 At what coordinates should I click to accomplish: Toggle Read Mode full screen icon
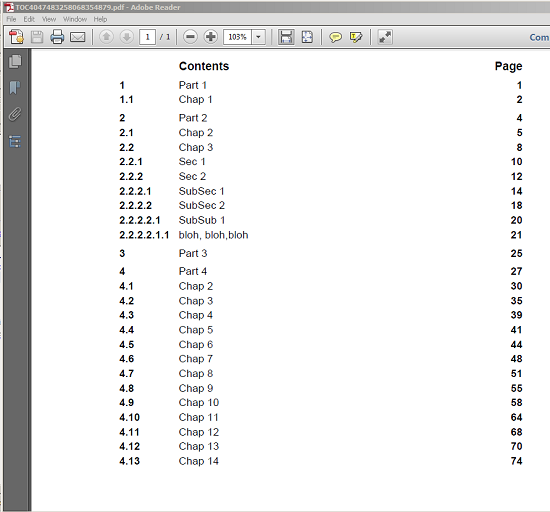(x=385, y=37)
